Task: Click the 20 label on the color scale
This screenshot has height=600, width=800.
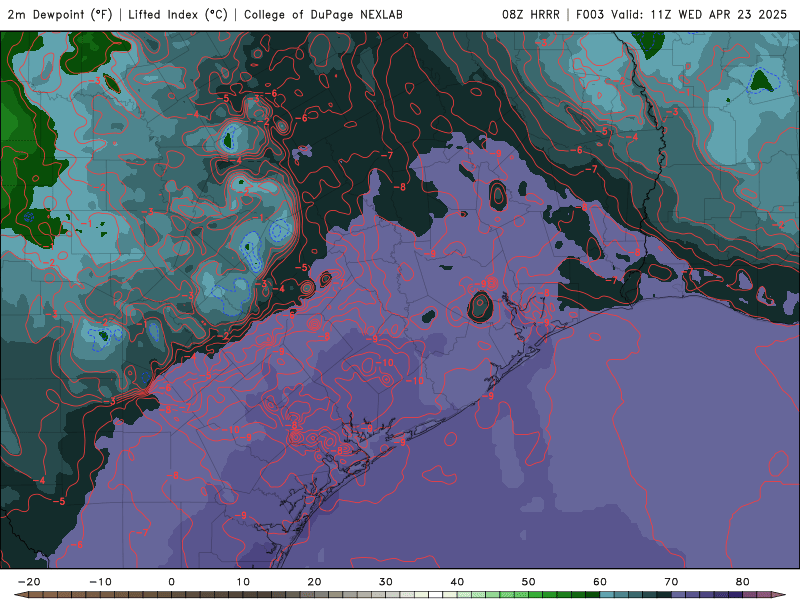Action: point(314,582)
